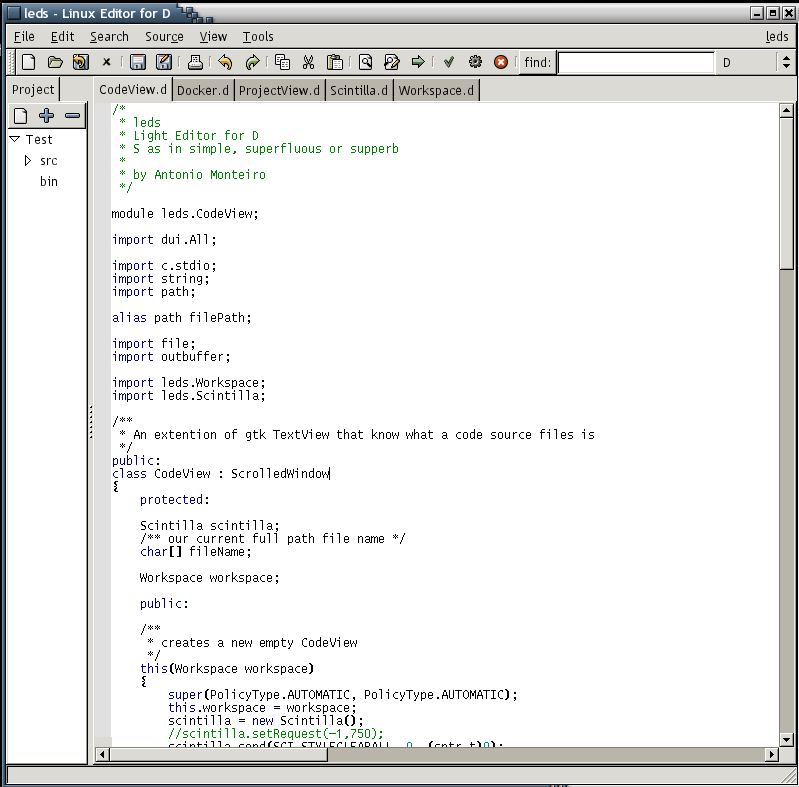
Task: Click the 'class CodeView : ScrolledWindow' line
Action: [221, 474]
